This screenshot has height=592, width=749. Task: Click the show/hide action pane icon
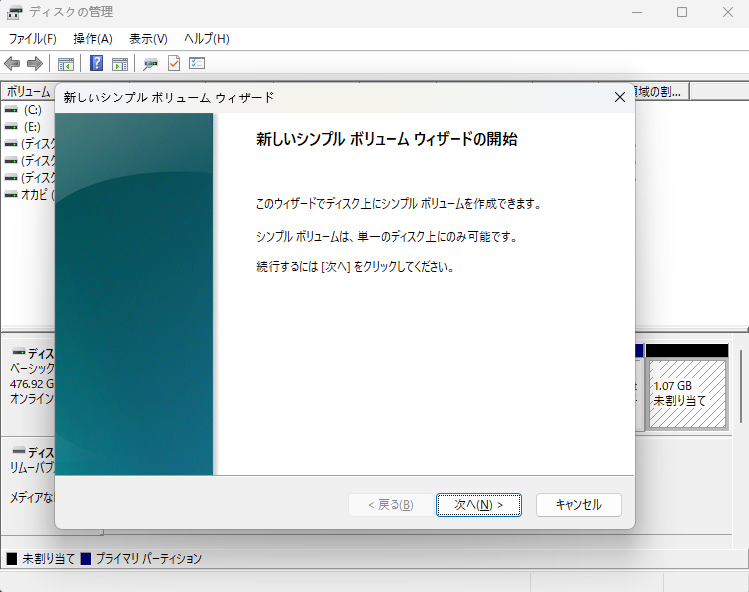pos(120,64)
